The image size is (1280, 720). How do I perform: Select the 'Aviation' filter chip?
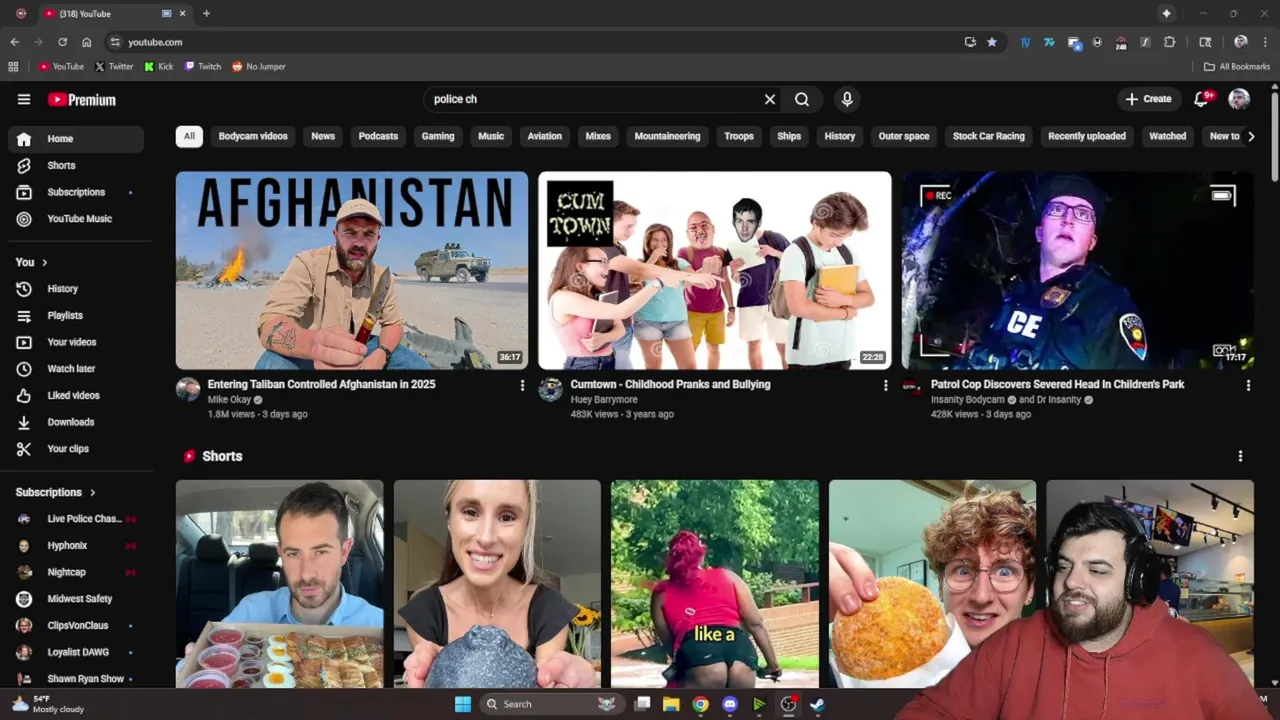pos(545,136)
